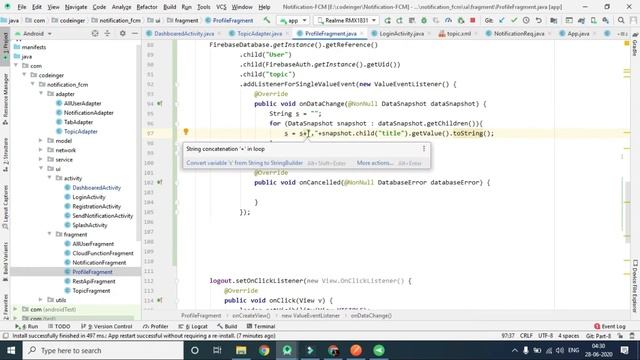
Task: Open the Profiler tool window
Action: click(156, 326)
